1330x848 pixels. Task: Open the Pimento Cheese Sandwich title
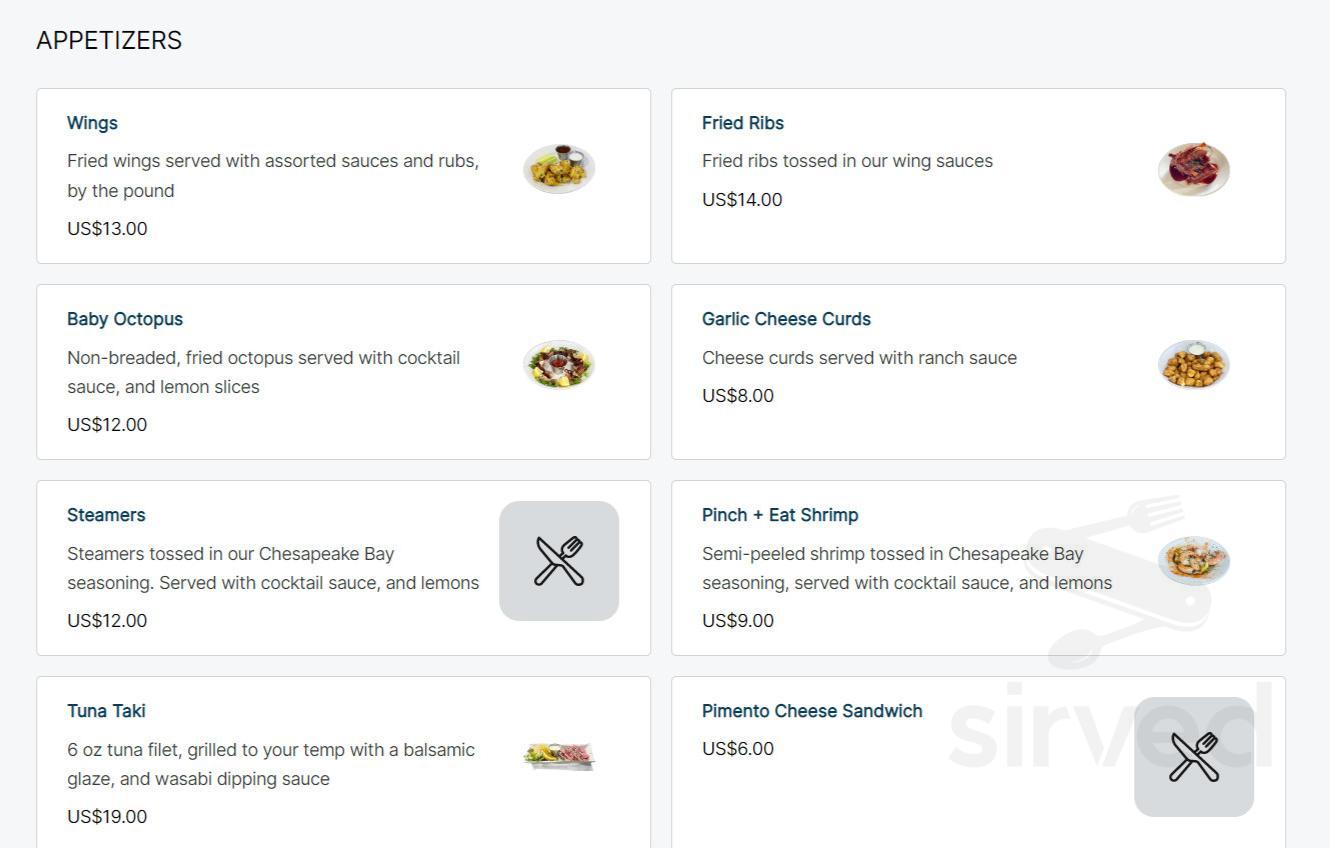[x=812, y=711]
